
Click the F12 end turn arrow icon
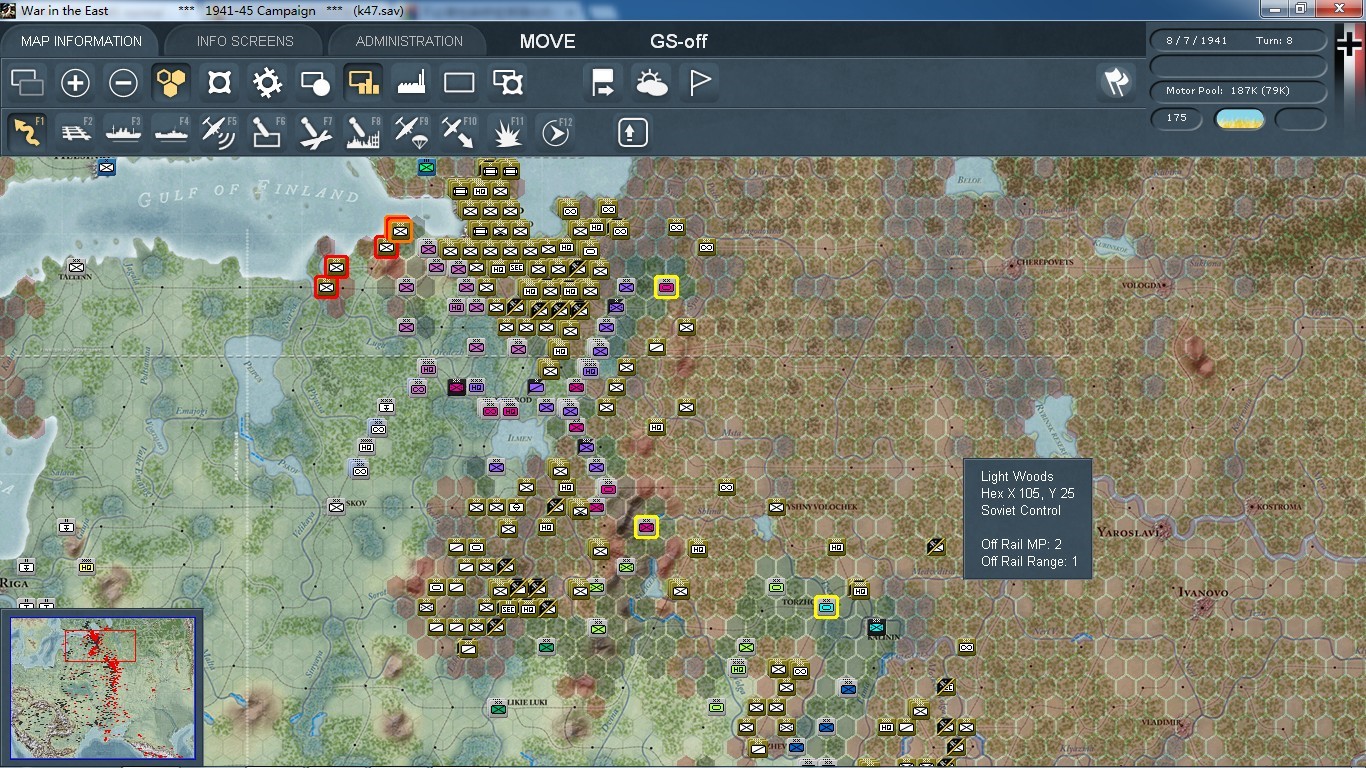coord(556,132)
